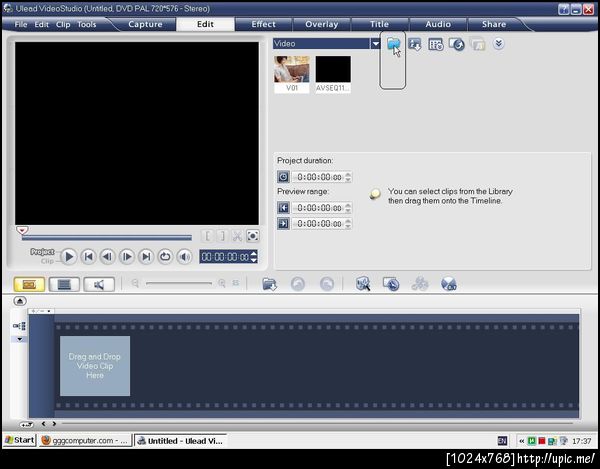Switch to Timeline View
600x469 pixels.
64,284
